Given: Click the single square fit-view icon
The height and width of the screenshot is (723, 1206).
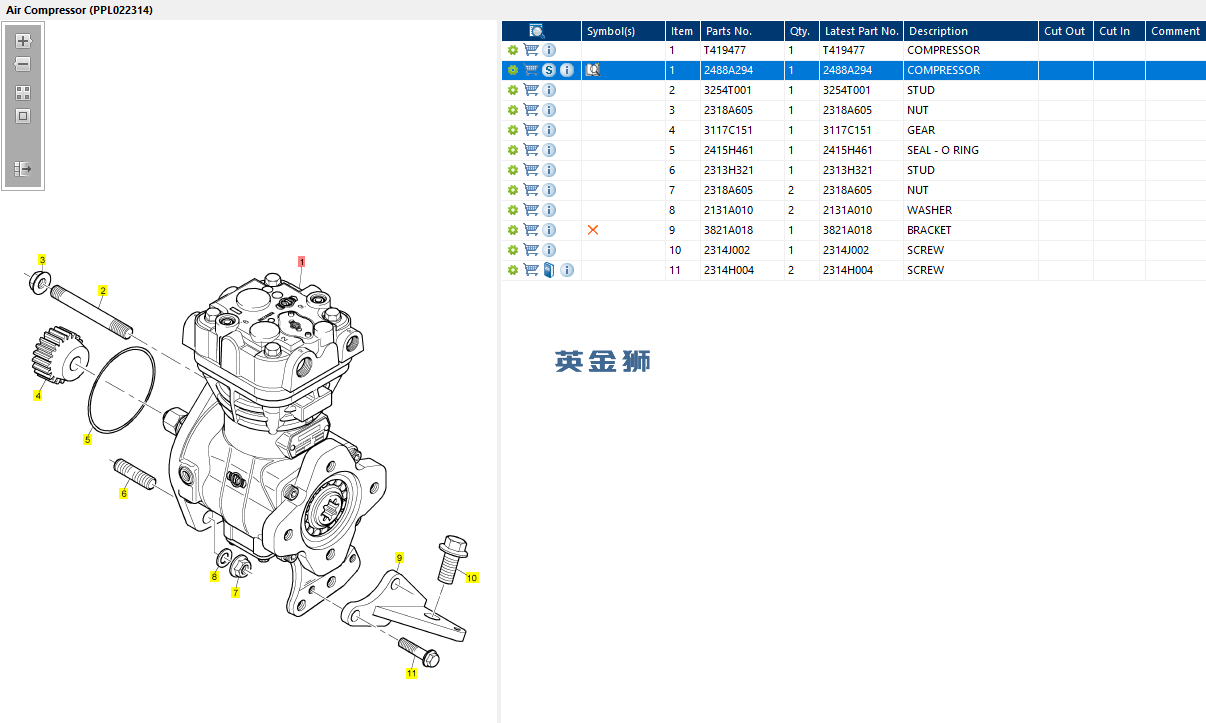Looking at the screenshot, I should tap(23, 116).
